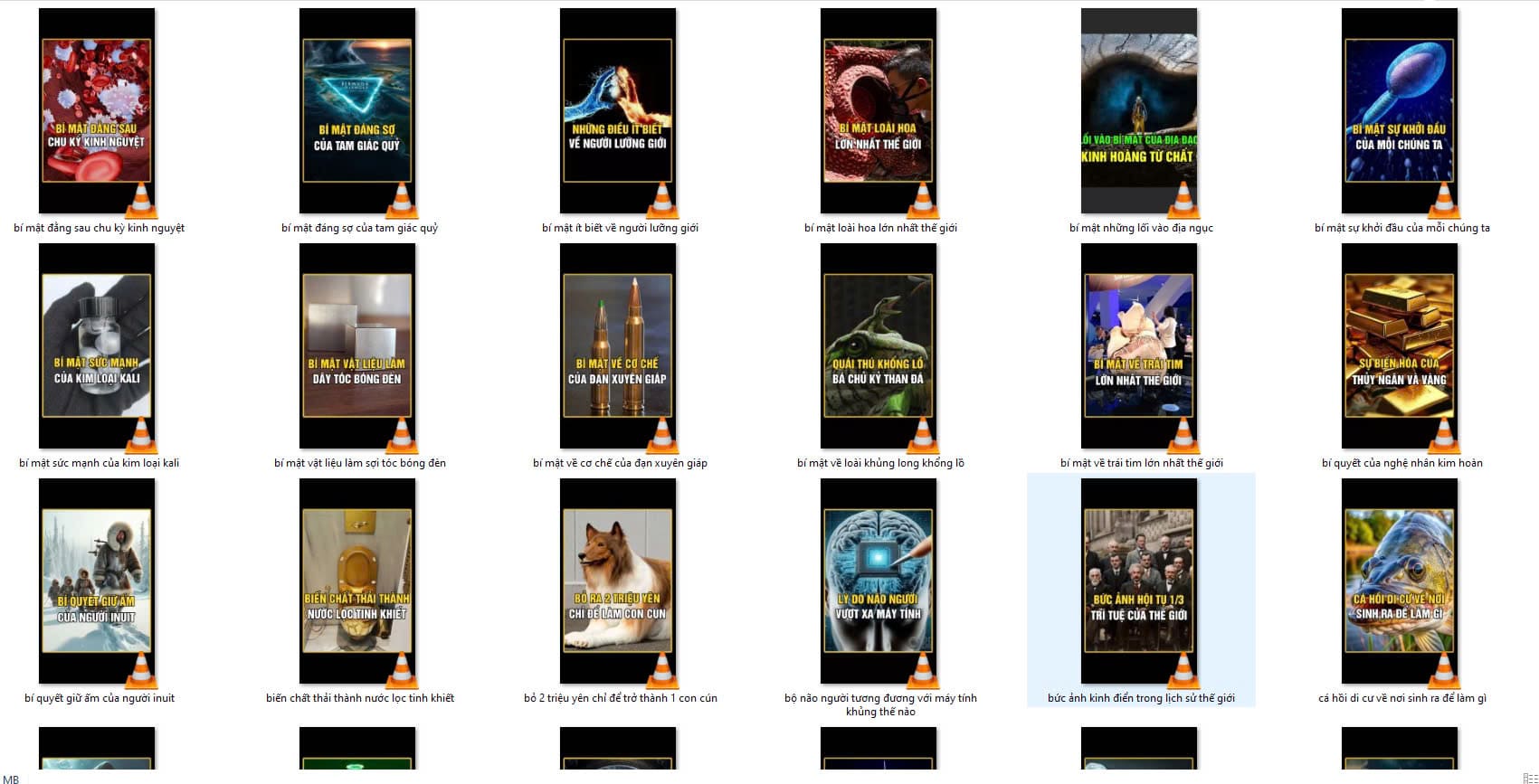Click label 'bí mật loài hoa lớn nhất thế giới'

[x=880, y=228]
